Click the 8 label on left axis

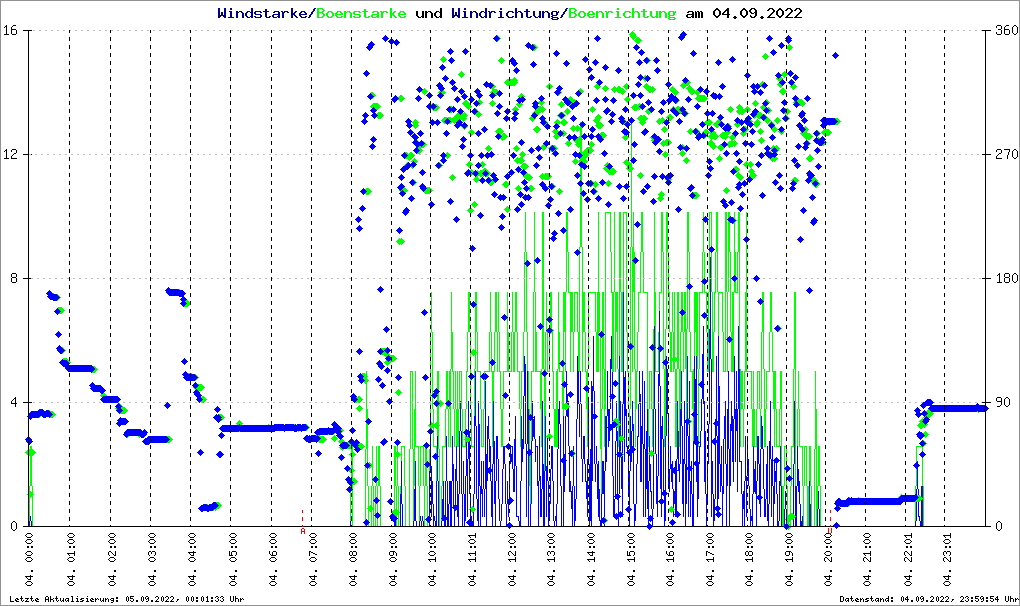16,278
